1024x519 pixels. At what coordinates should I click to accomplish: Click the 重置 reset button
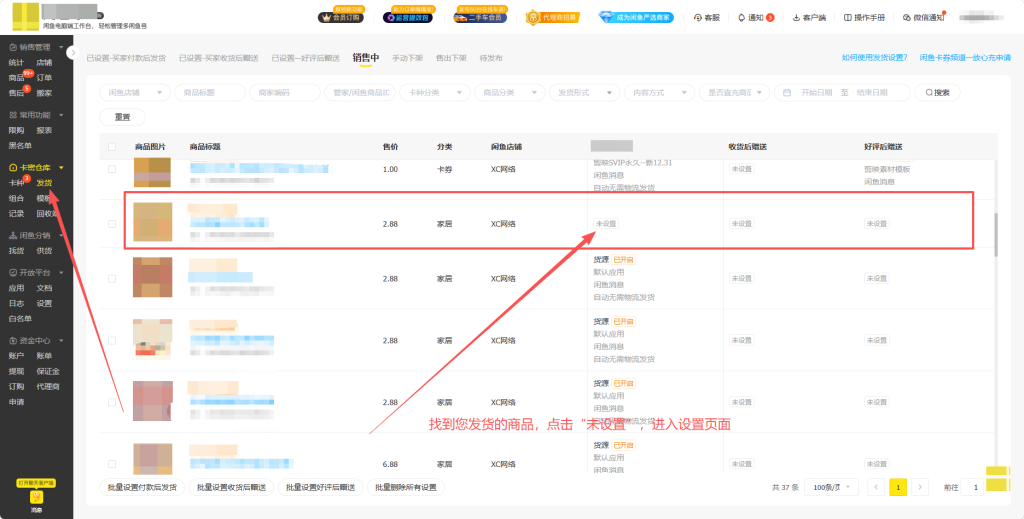pyautogui.click(x=122, y=118)
